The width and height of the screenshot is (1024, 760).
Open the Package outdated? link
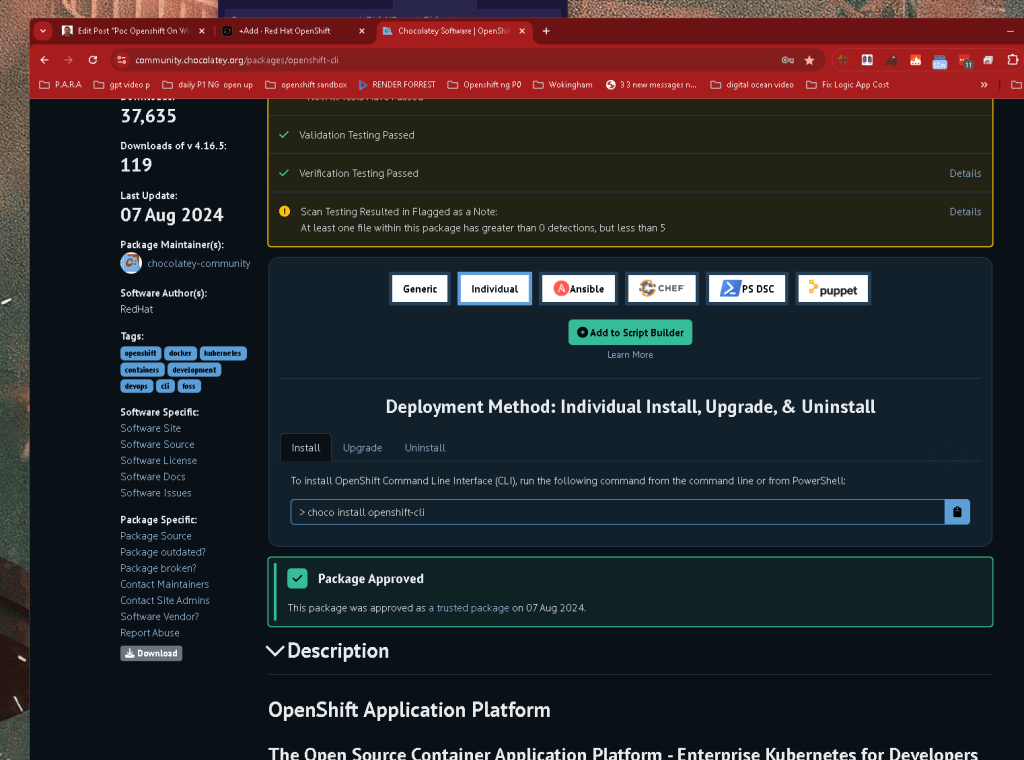coord(163,552)
